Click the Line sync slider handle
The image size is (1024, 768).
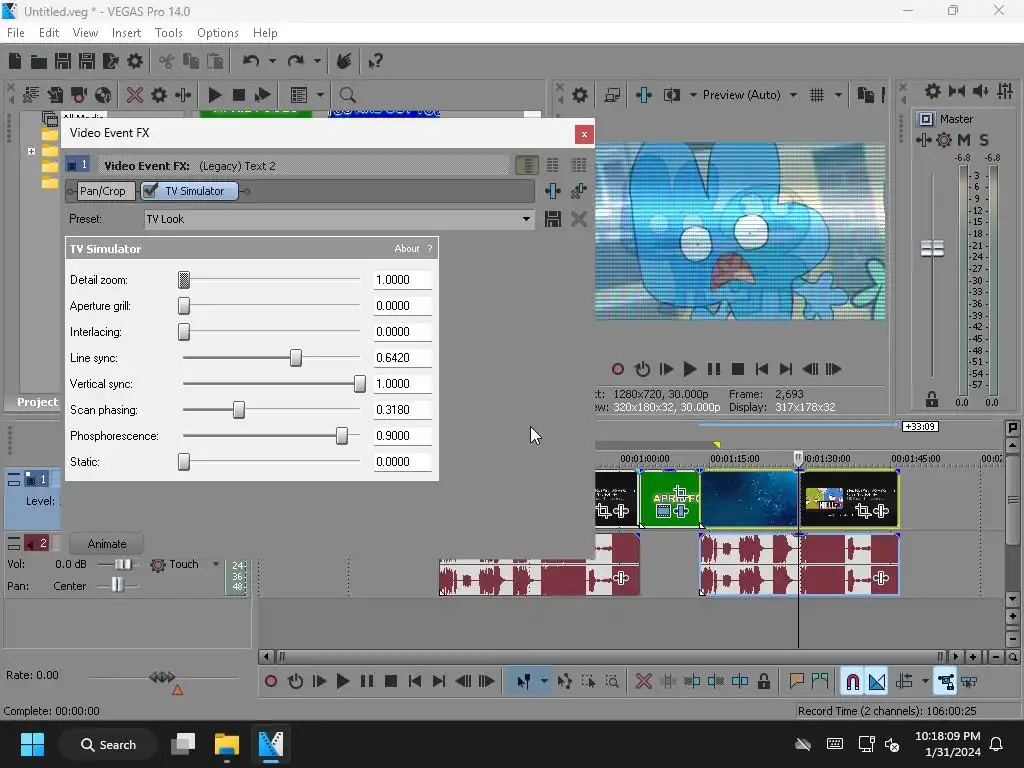pos(296,358)
